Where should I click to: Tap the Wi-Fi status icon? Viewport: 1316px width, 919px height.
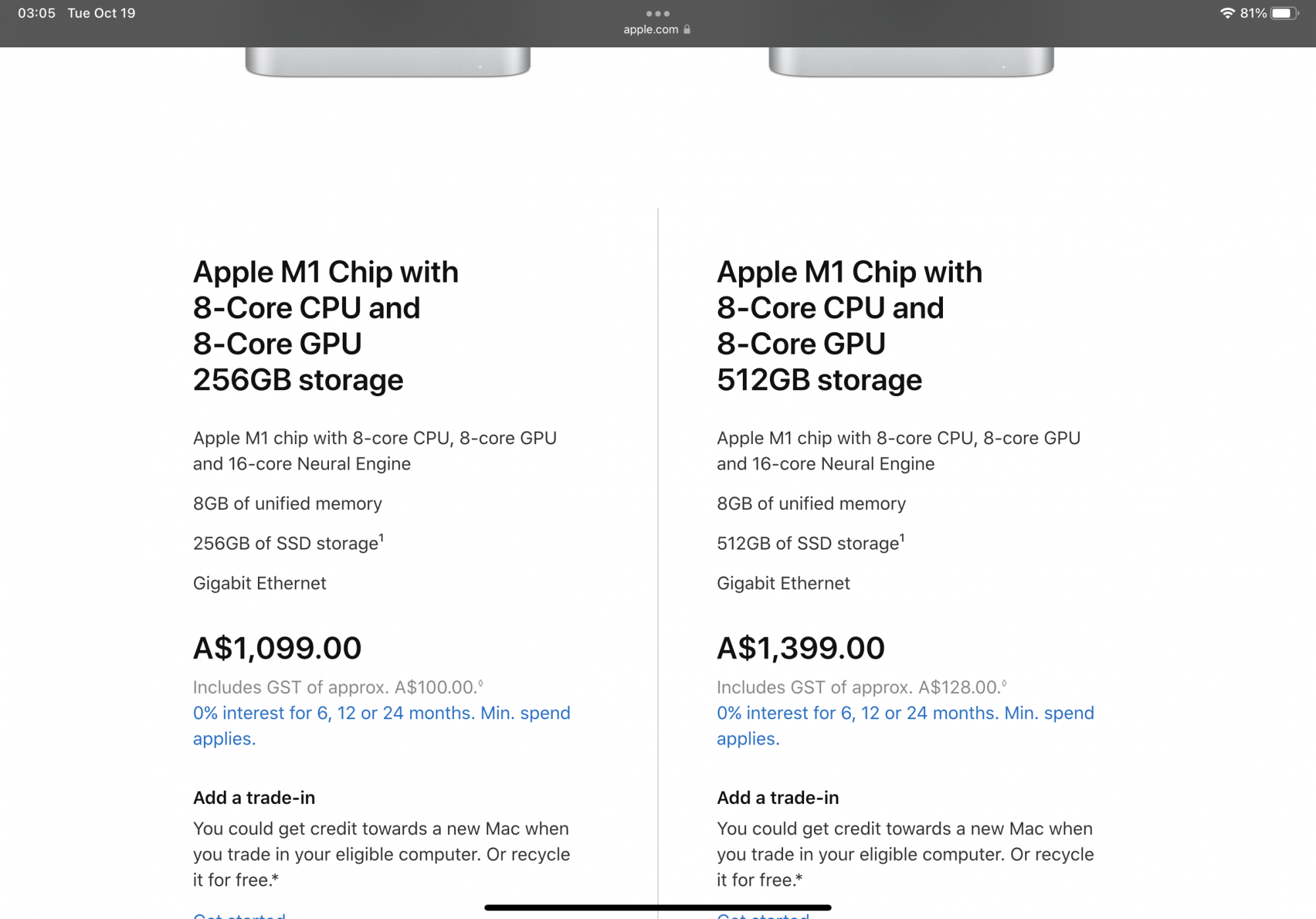pos(1227,13)
